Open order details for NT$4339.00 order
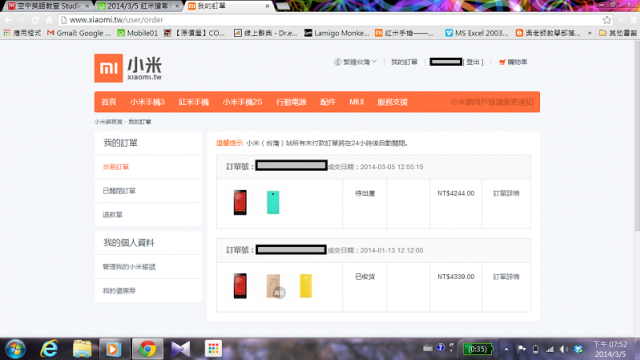 coord(506,277)
